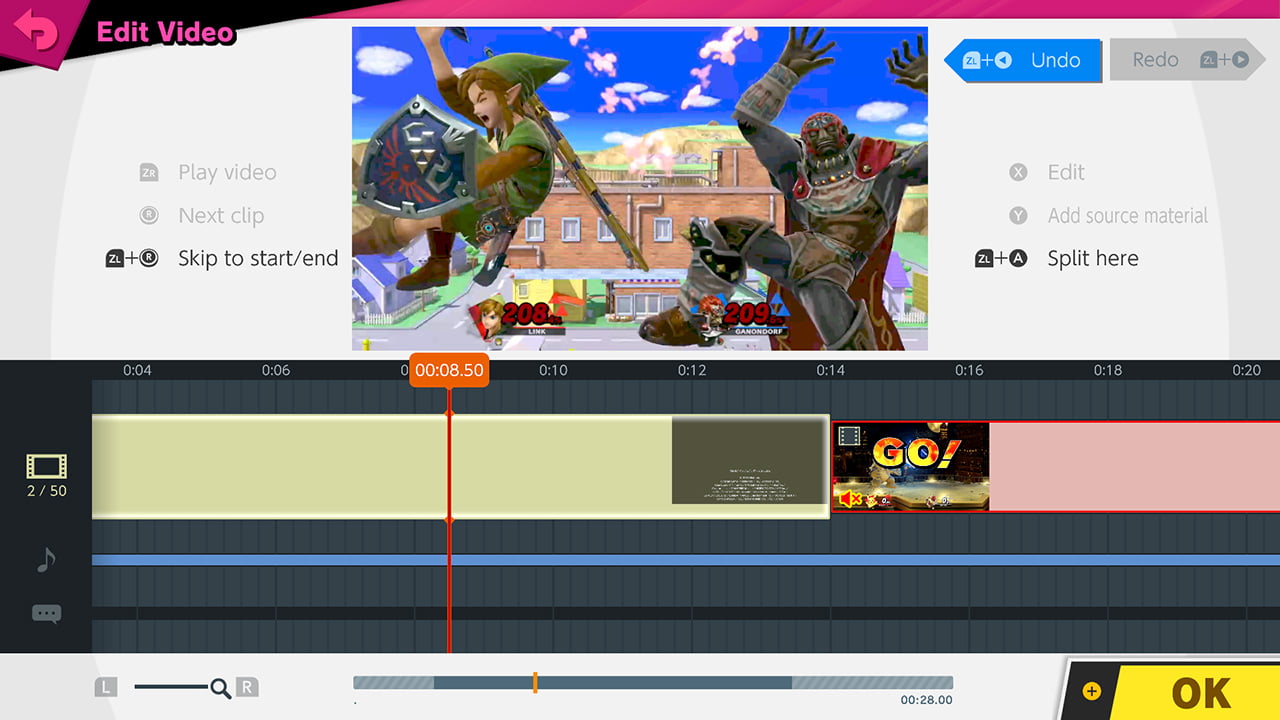Choose Split here
Screen dimensions: 1280x720
1093,258
